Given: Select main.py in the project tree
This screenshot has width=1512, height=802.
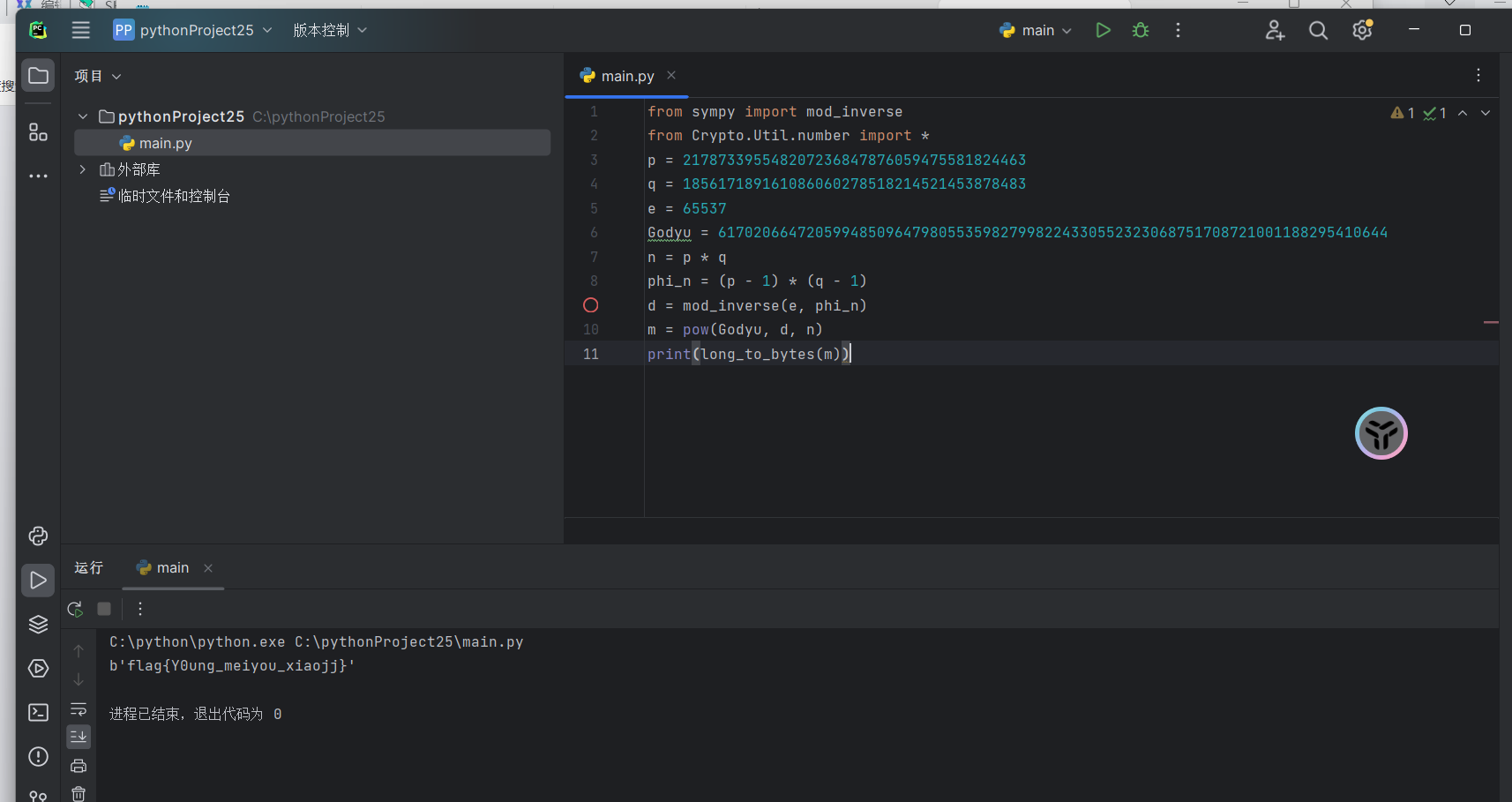Looking at the screenshot, I should [312, 143].
